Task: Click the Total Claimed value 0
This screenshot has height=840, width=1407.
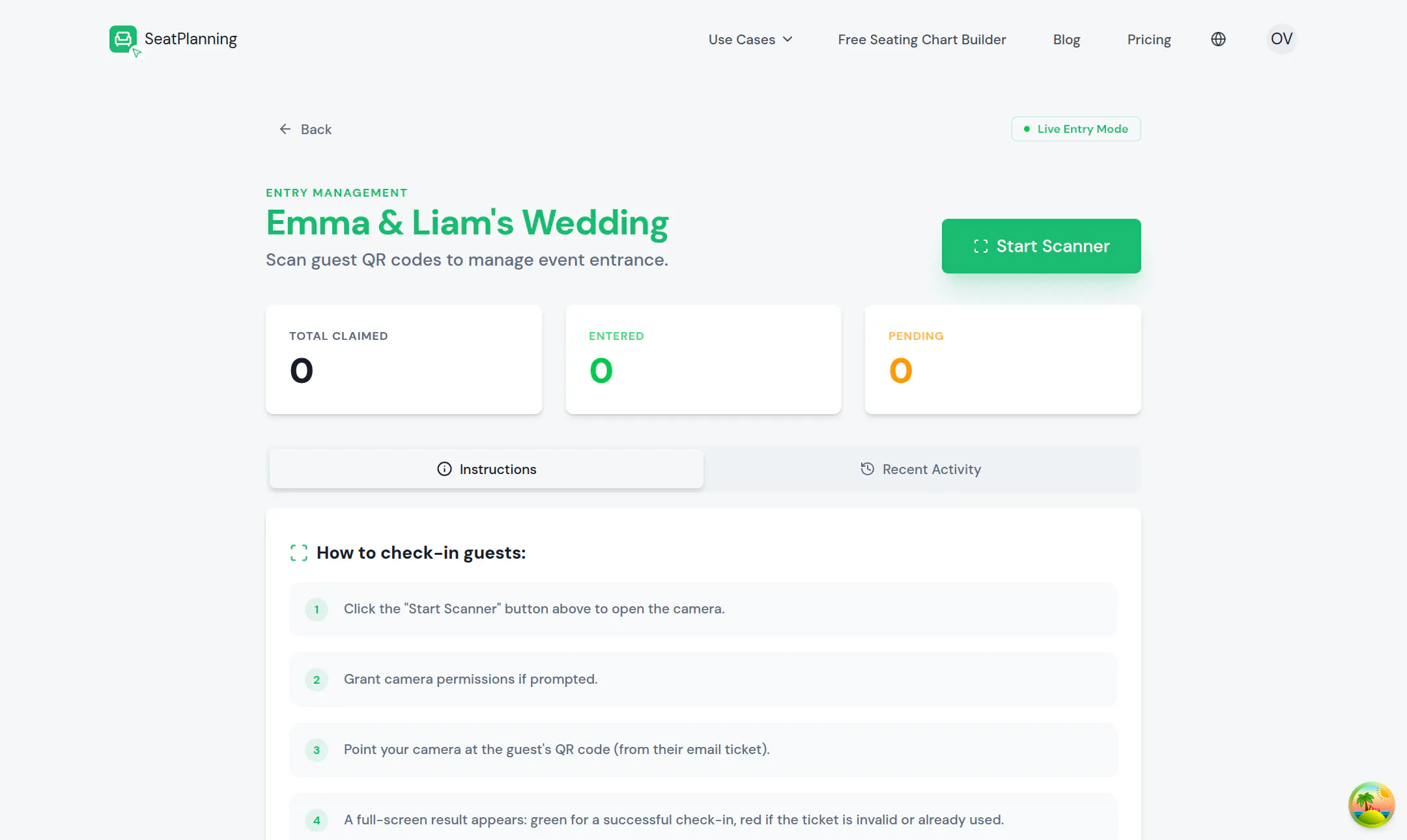Action: coord(302,371)
